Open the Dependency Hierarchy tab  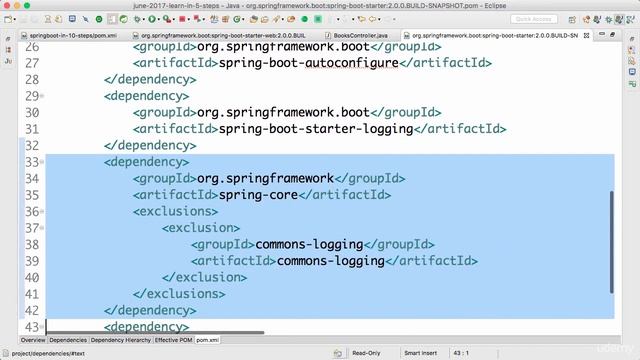(121, 340)
